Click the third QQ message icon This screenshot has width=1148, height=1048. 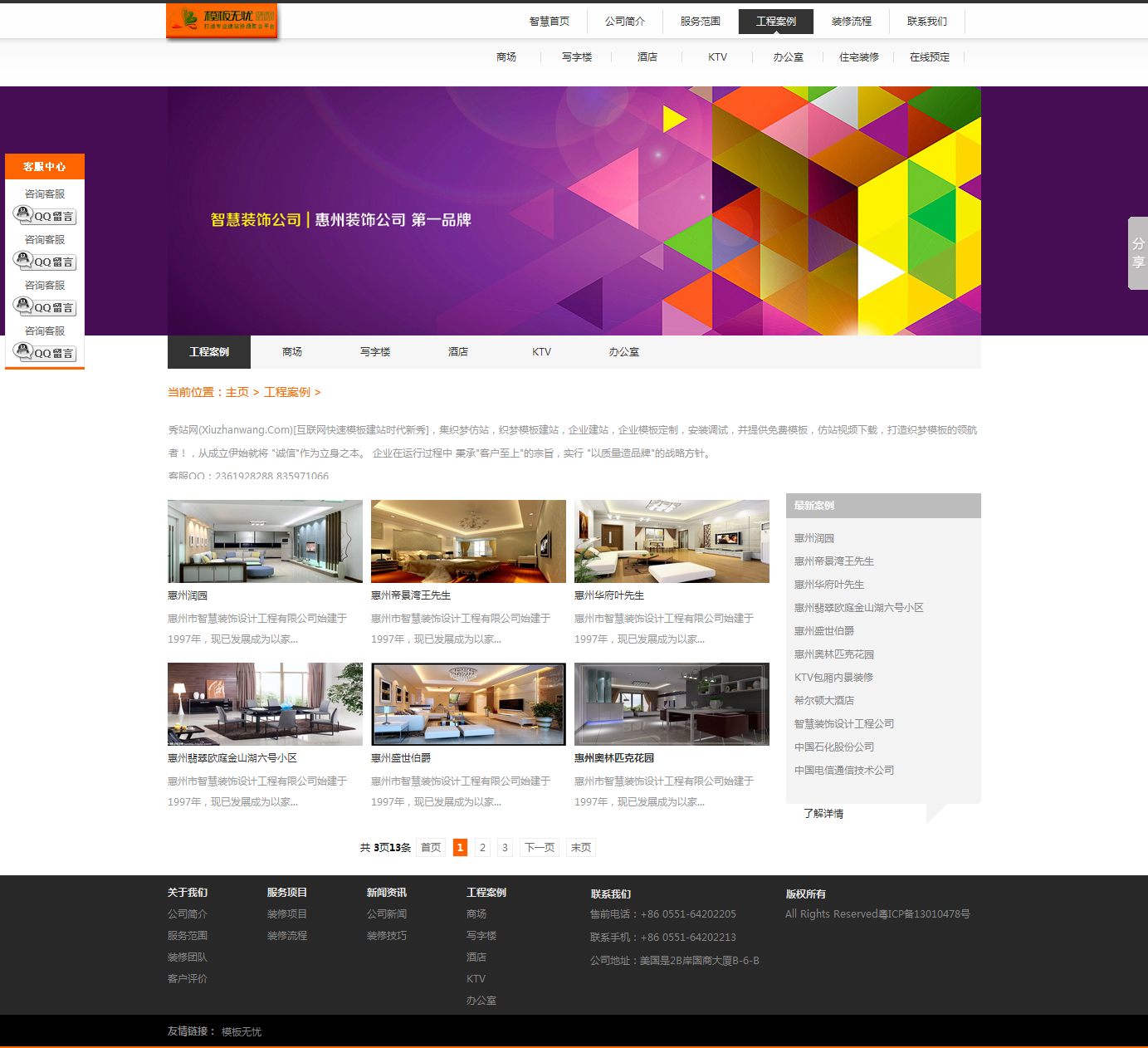click(x=45, y=307)
